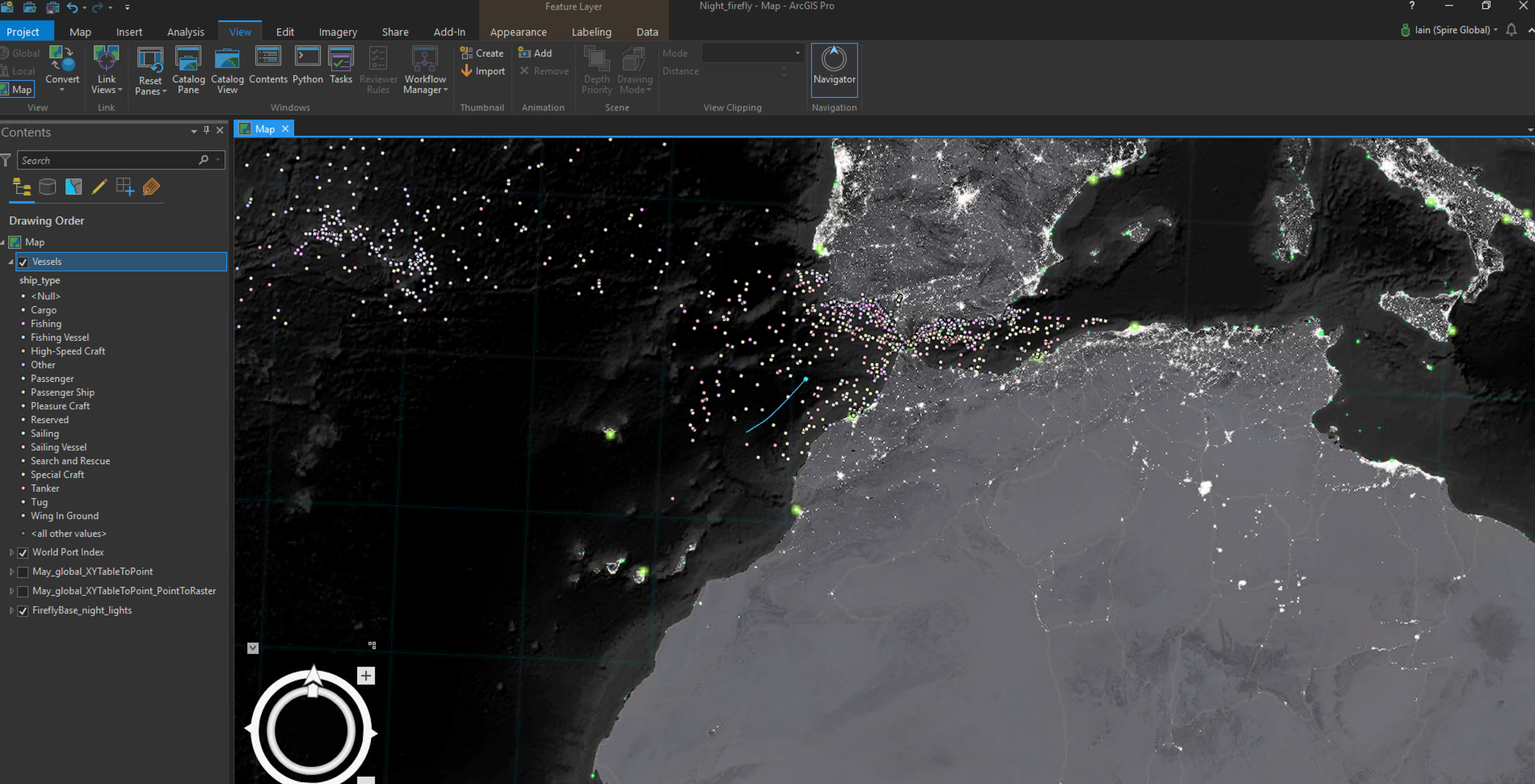Click the Create thumbnail button
This screenshot has width=1535, height=784.
tap(482, 53)
